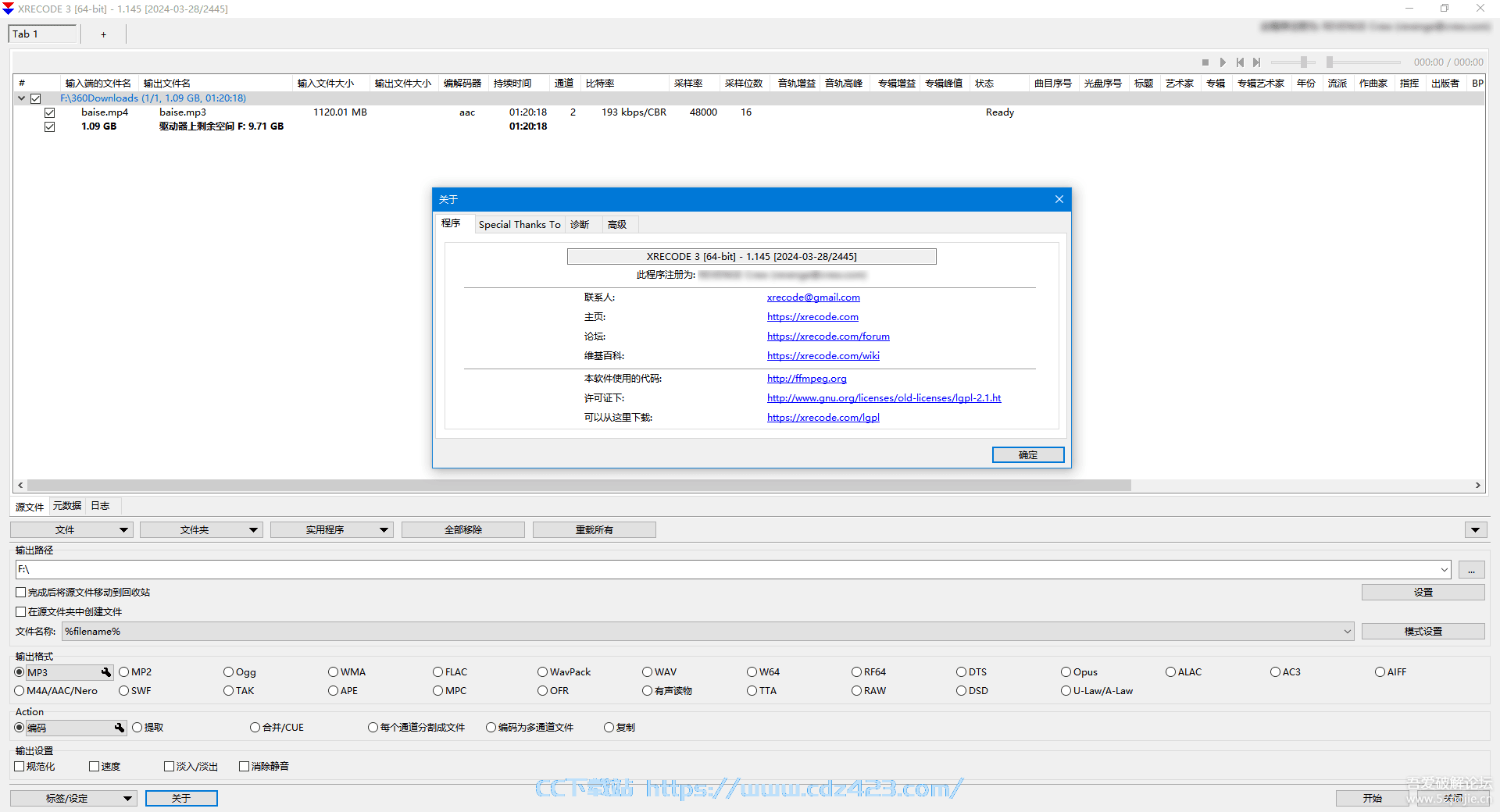Open xrecode@gmail.com contact link
Viewport: 1500px width, 812px height.
coord(813,297)
